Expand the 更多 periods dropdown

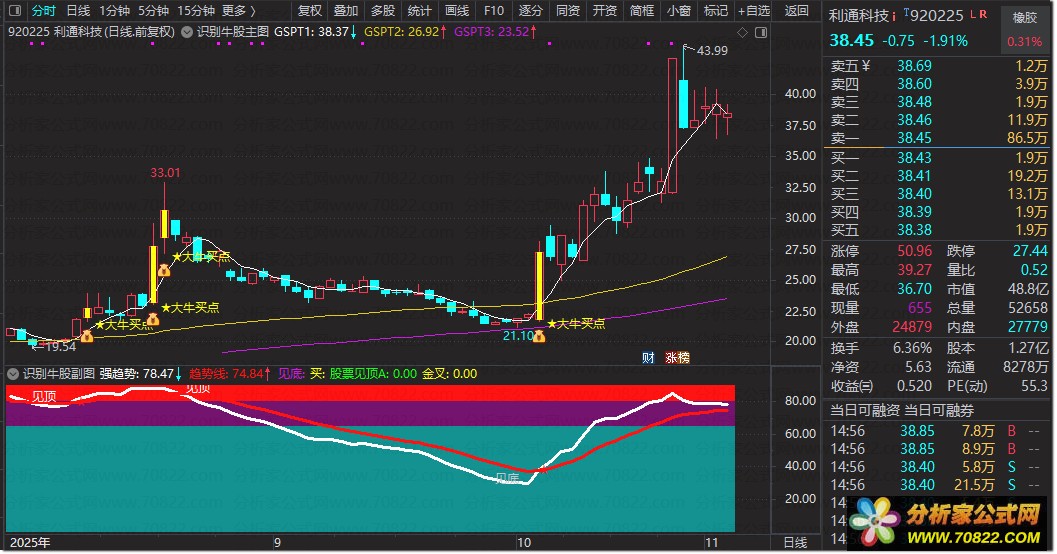[x=239, y=11]
